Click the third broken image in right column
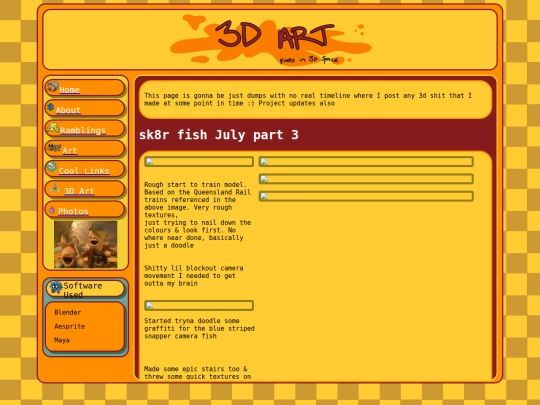 (x=366, y=196)
